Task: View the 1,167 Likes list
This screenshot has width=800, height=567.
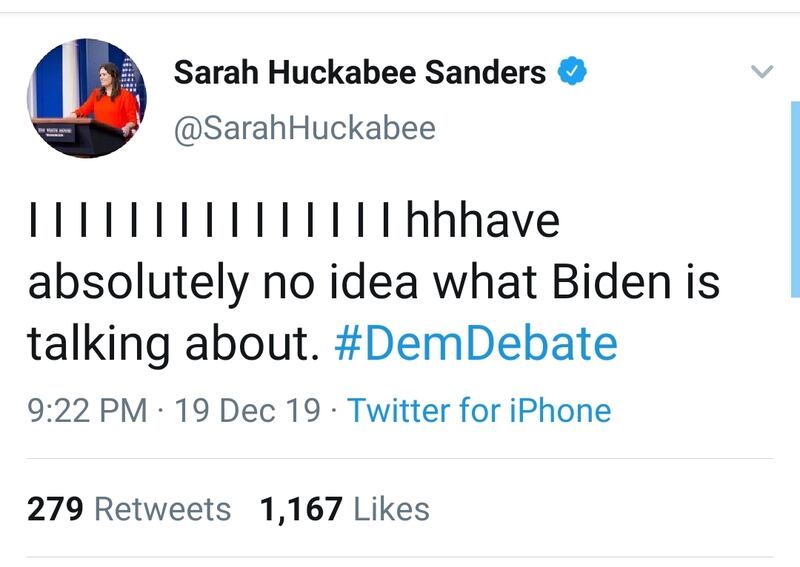Action: coord(345,509)
